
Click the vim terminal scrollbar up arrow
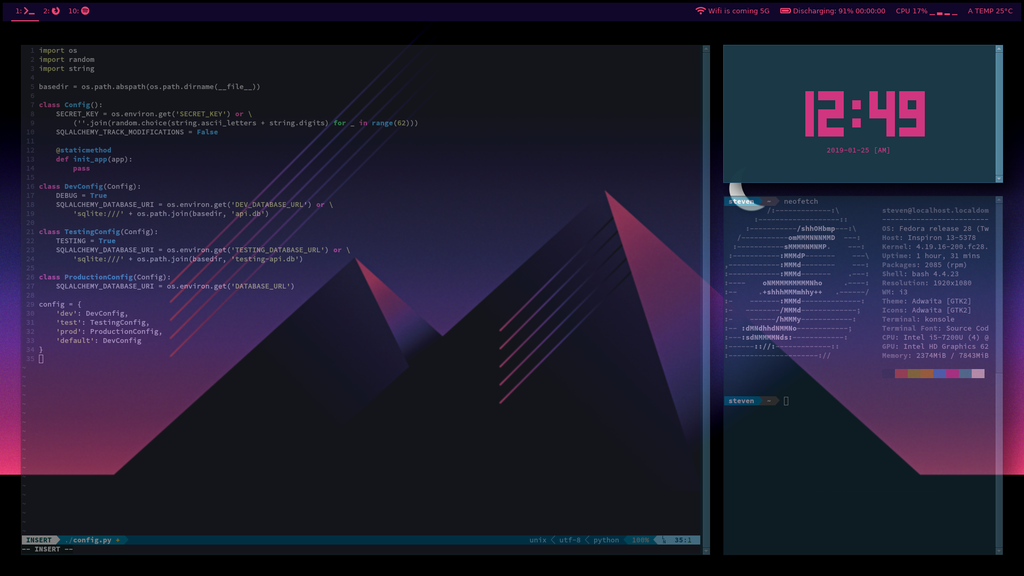706,49
